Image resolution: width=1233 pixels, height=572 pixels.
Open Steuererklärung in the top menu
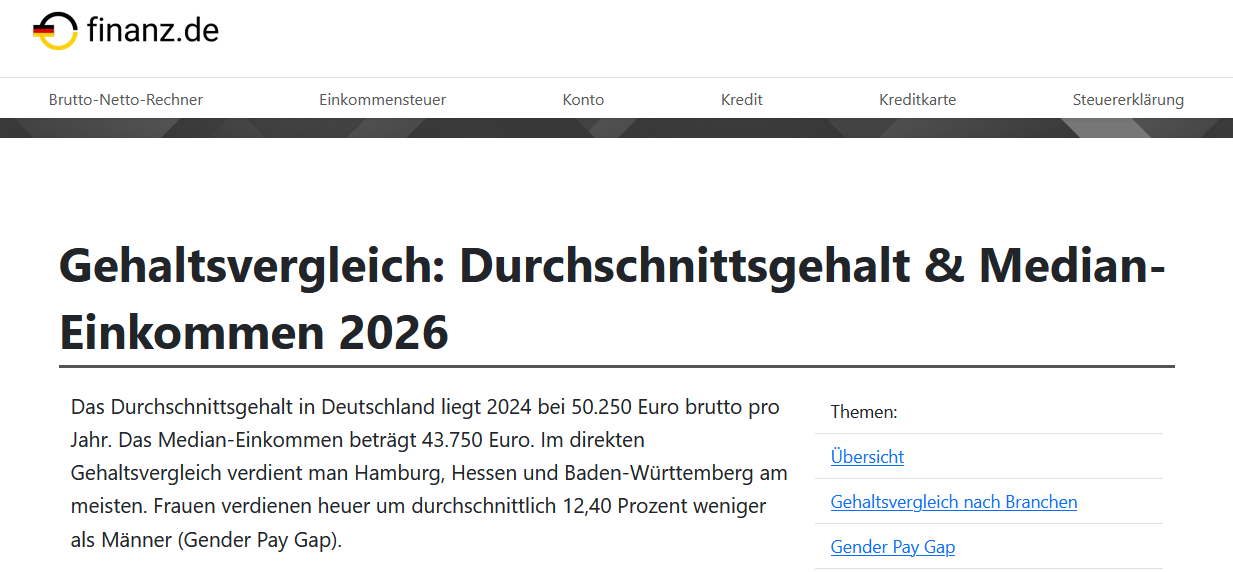1128,99
